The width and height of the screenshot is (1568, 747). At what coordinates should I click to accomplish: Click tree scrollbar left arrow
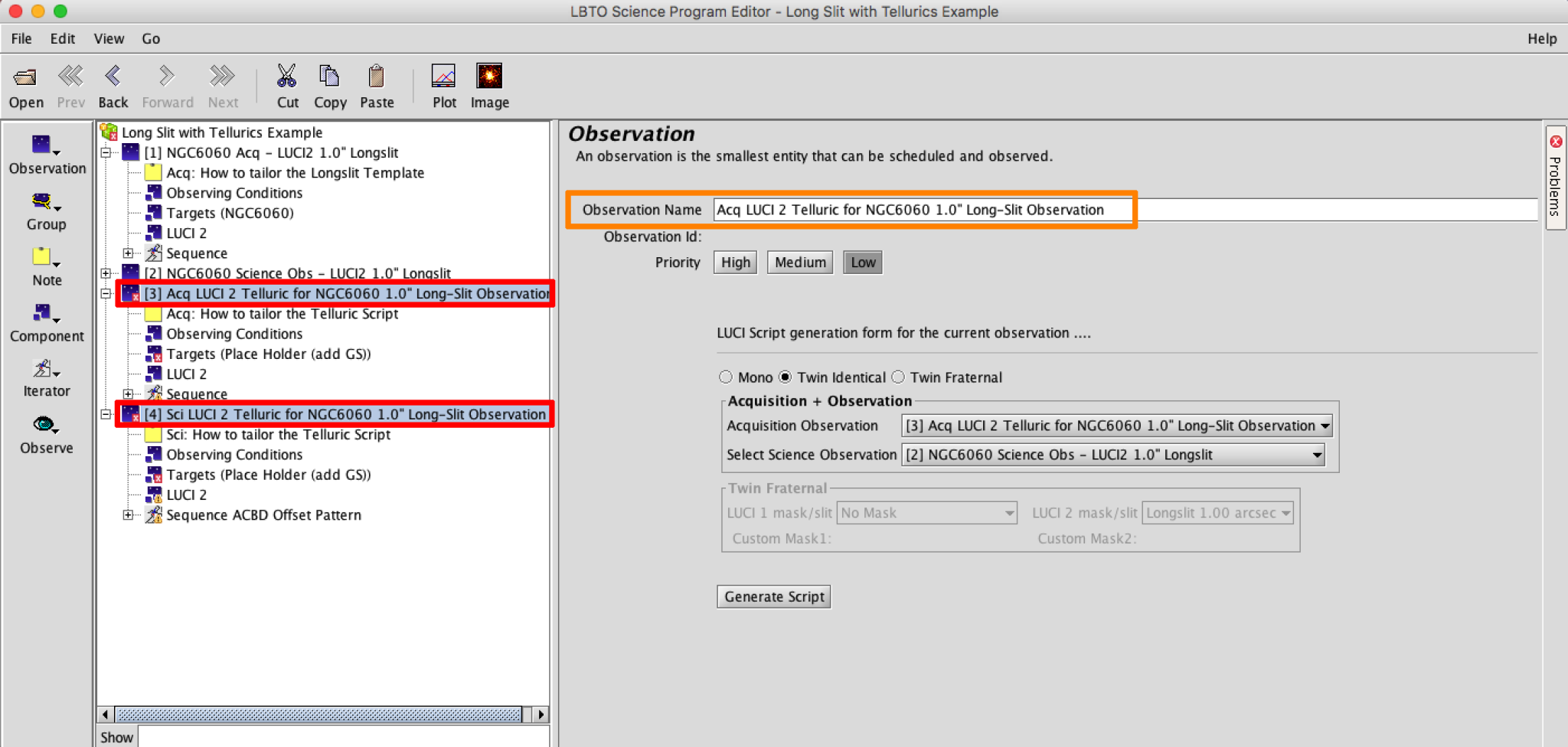pyautogui.click(x=106, y=715)
